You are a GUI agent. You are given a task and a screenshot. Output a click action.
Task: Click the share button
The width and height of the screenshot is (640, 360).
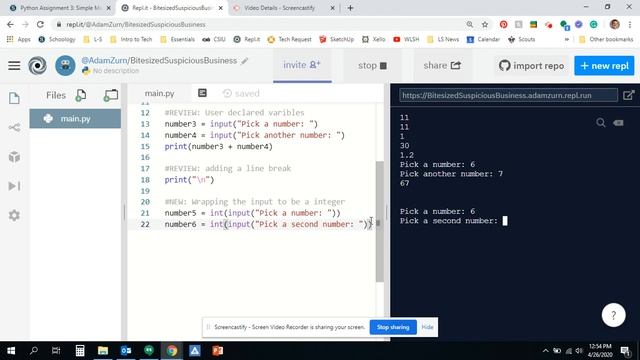pos(442,65)
